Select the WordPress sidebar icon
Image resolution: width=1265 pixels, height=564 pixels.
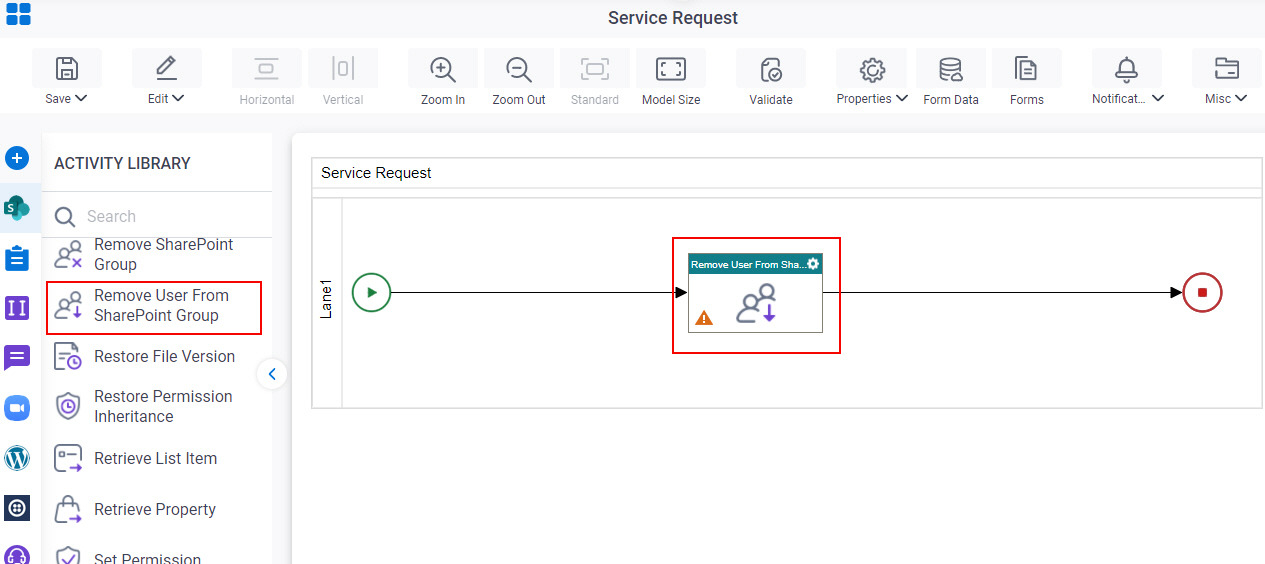(x=17, y=458)
